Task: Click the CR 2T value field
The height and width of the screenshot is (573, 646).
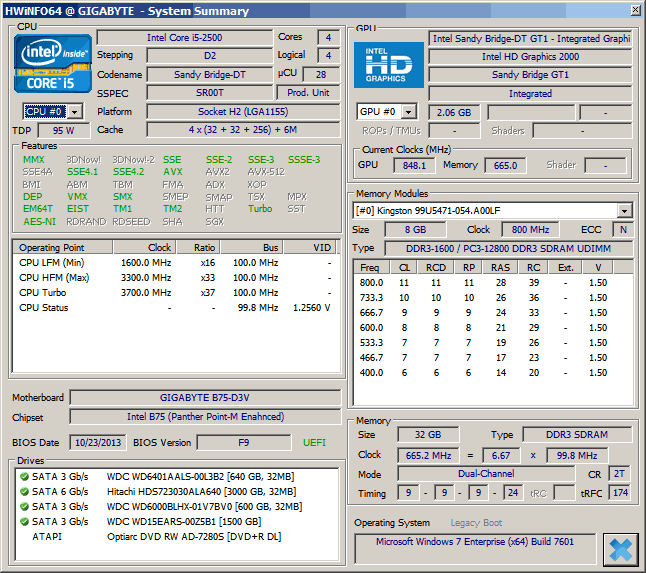Action: [x=619, y=474]
